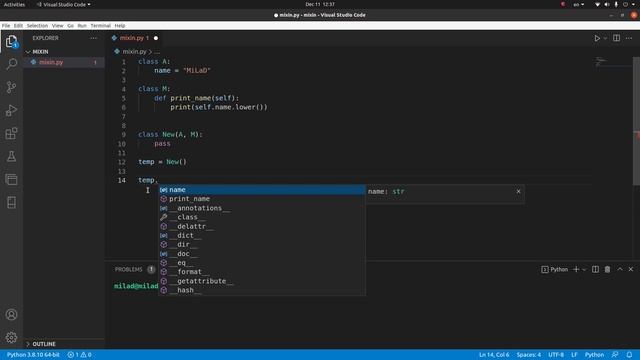Open the feedback icon in status bar
Image resolution: width=640 pixels, height=360 pixels.
[x=615, y=355]
